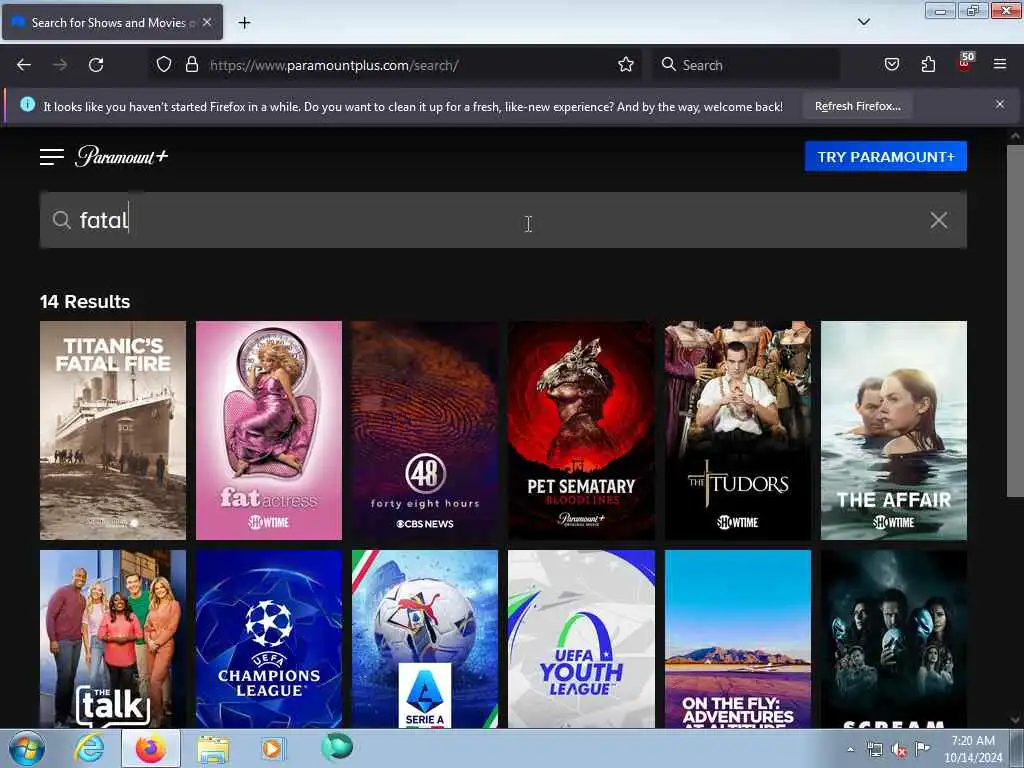
Task: Open the Serie A poster
Action: 425,639
